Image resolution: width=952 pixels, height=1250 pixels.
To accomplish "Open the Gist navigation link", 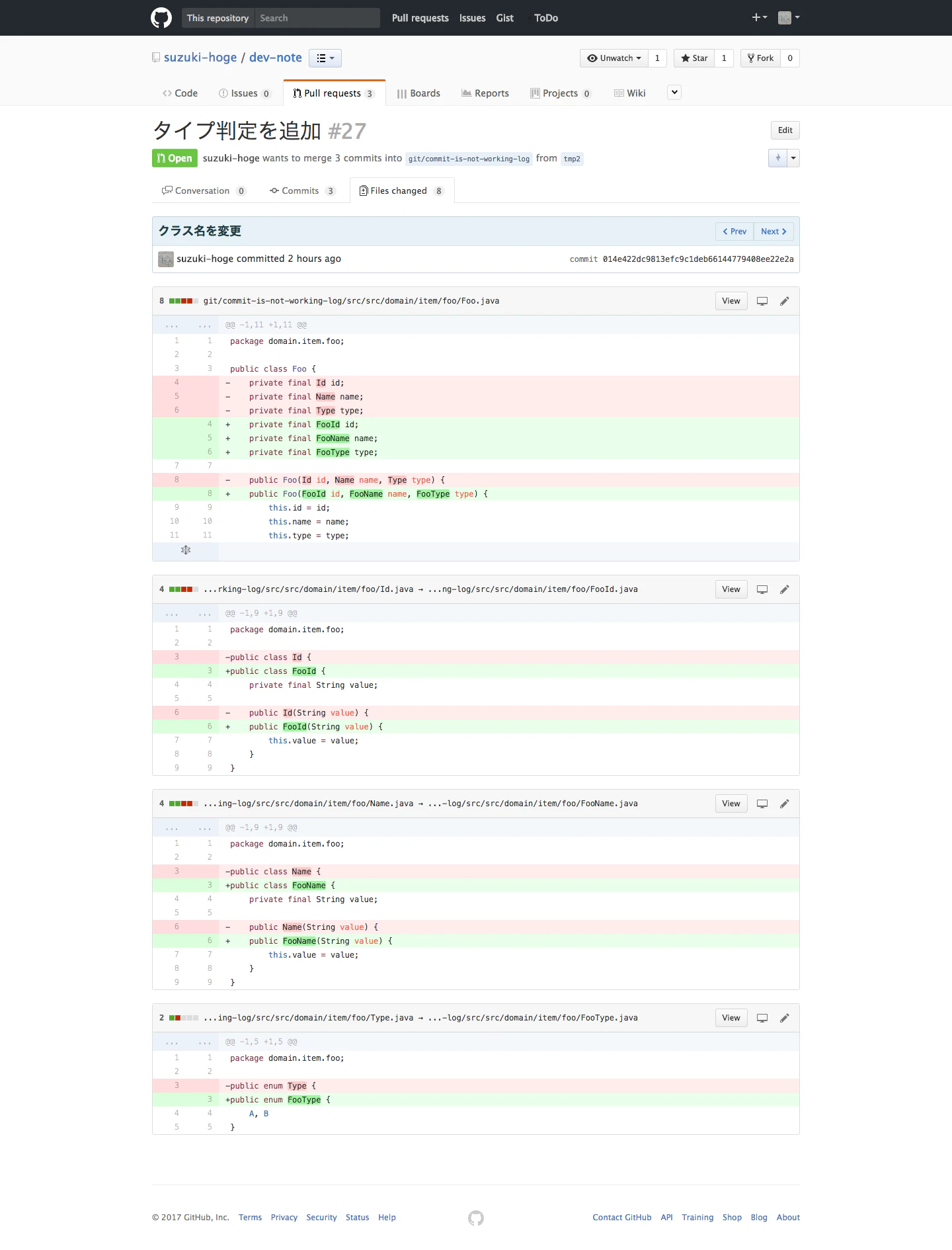I will pos(505,18).
